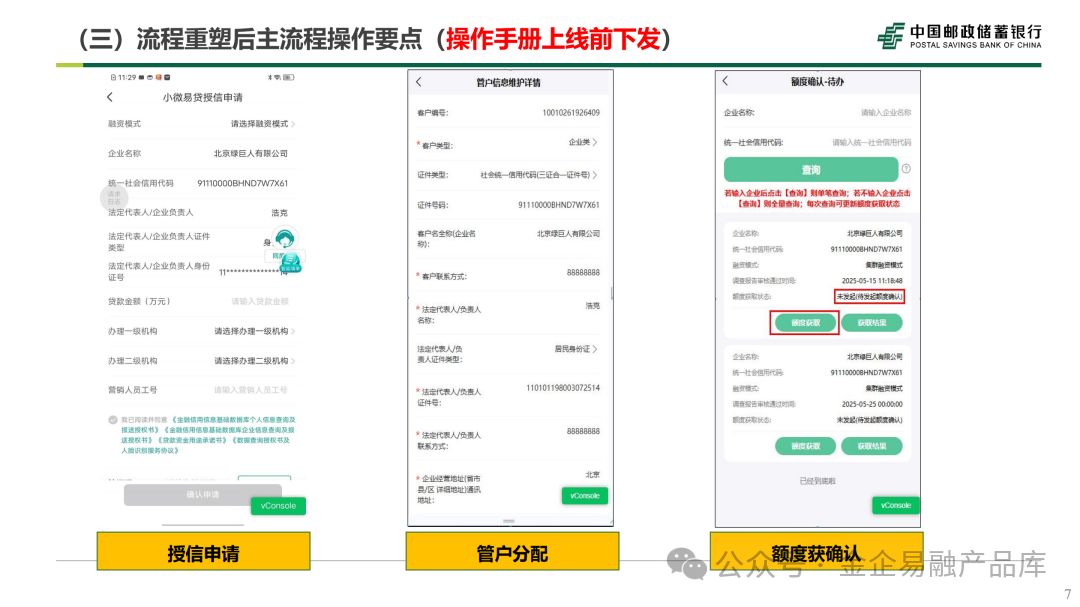Open the 《贷款资金用途承诺书》 link
This screenshot has width=1080, height=607.
click(190, 440)
